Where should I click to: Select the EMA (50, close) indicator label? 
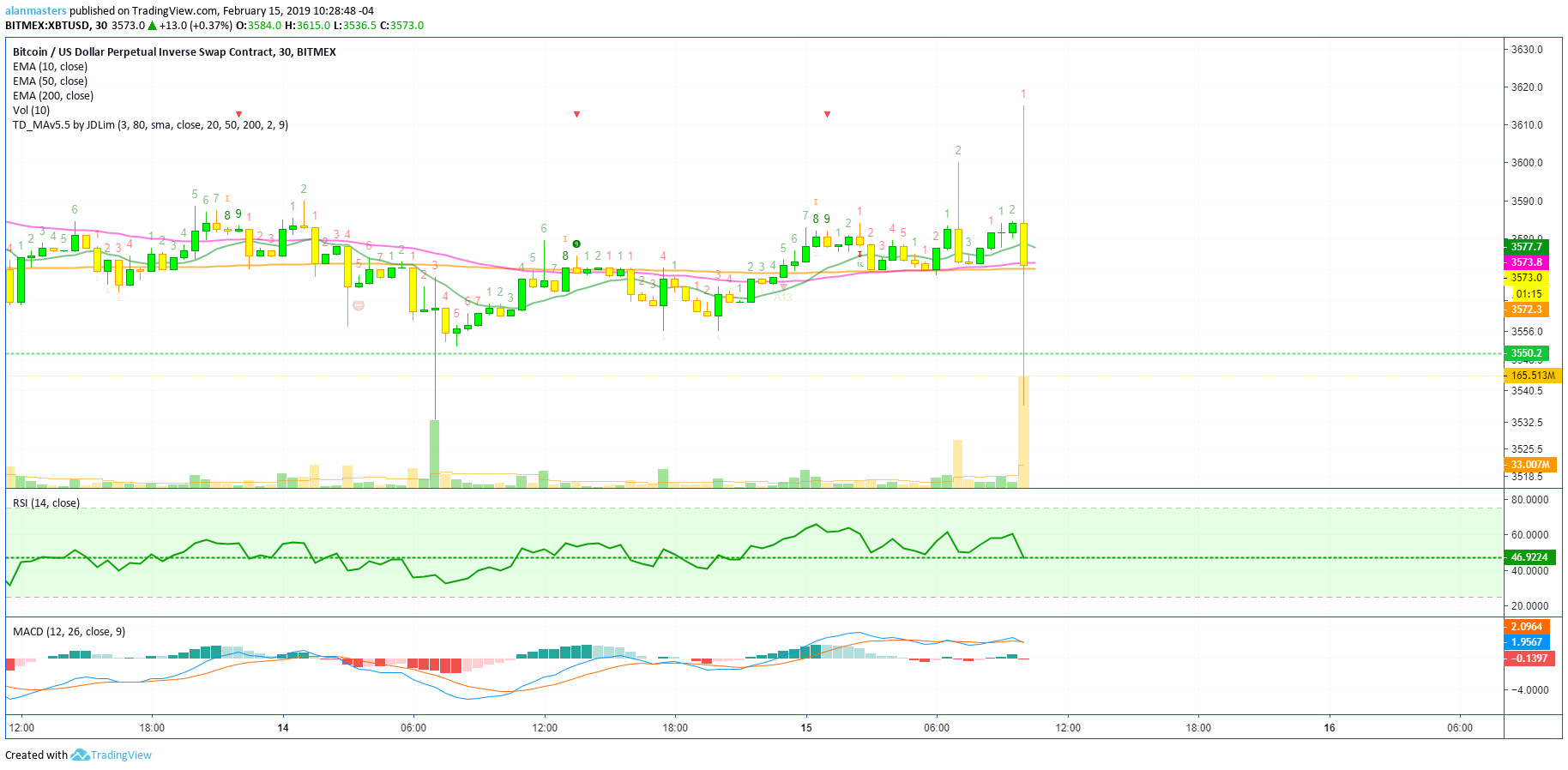pyautogui.click(x=50, y=81)
